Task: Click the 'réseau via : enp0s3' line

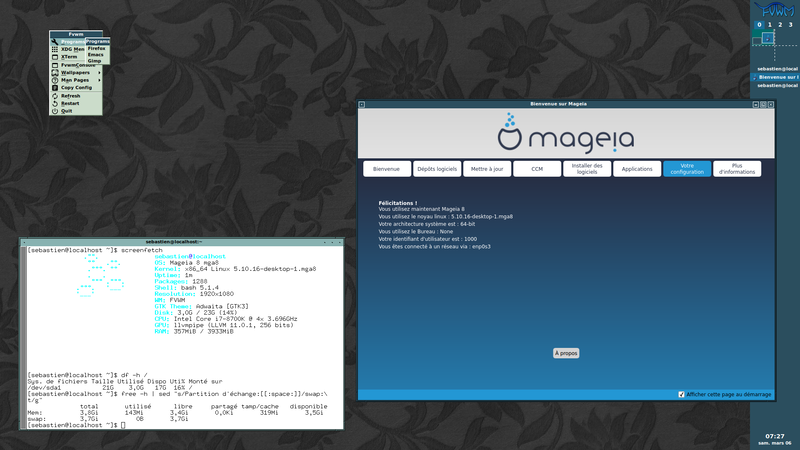Action: click(434, 246)
